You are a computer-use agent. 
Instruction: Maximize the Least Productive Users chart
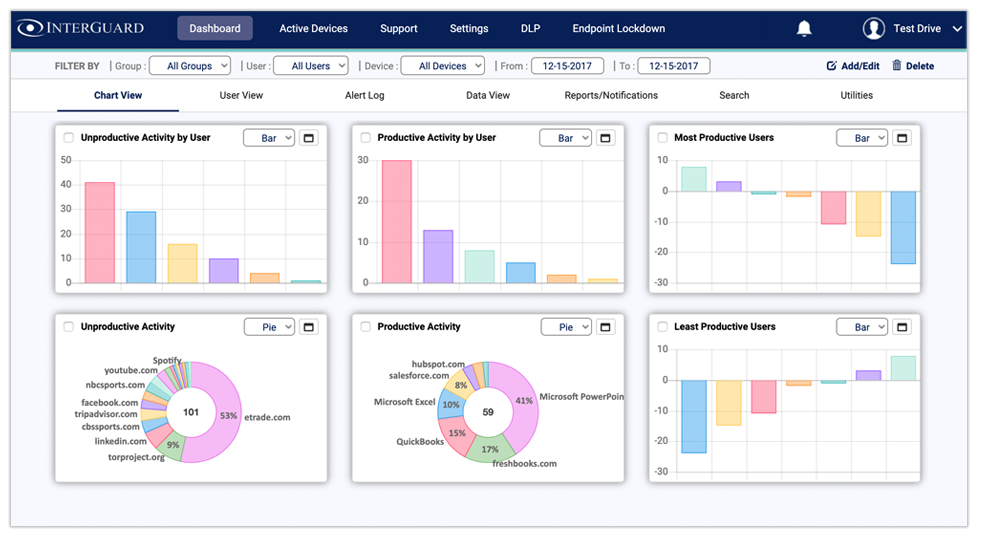[x=902, y=327]
